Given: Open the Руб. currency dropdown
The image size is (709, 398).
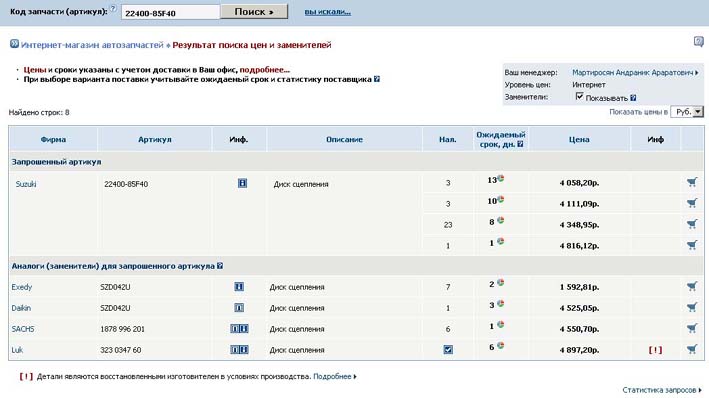Looking at the screenshot, I should pos(687,112).
